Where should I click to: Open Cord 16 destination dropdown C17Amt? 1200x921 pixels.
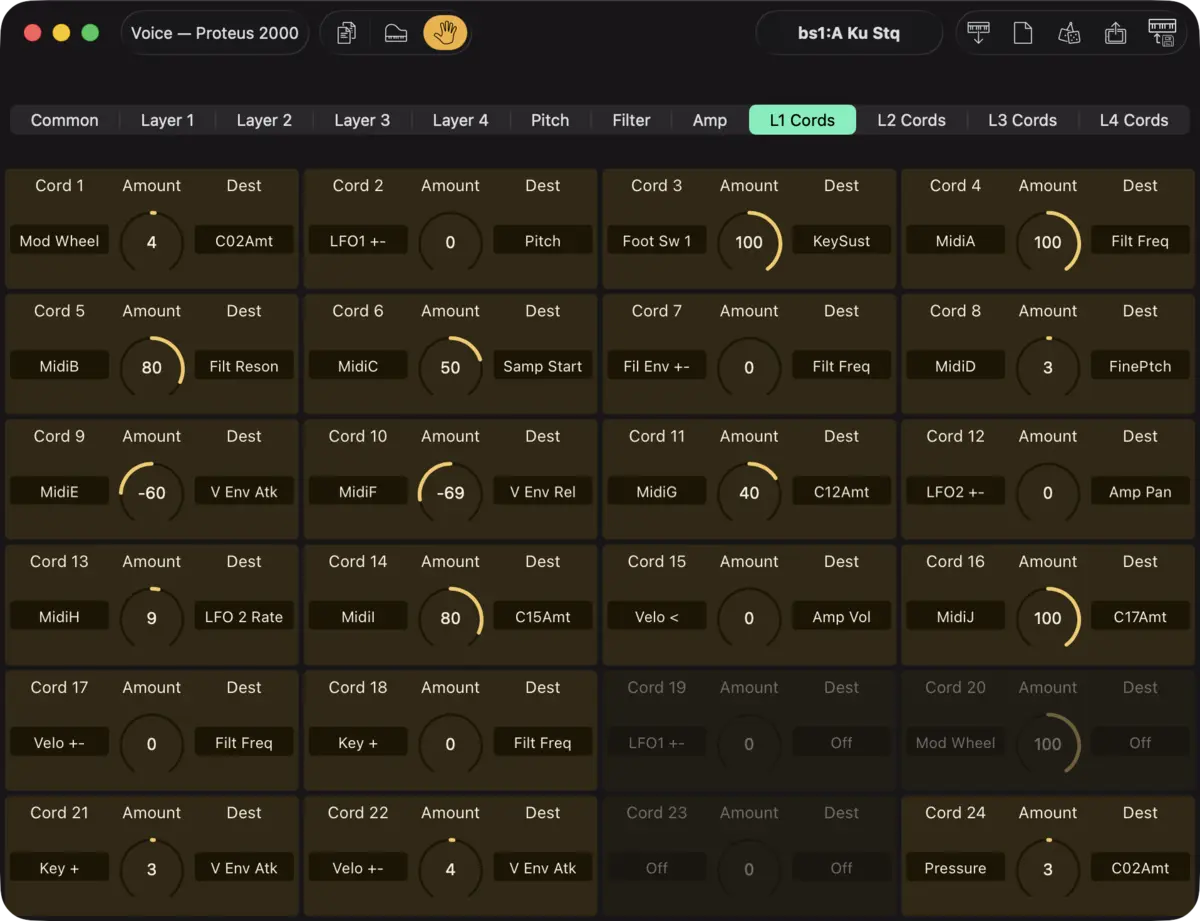(1140, 617)
